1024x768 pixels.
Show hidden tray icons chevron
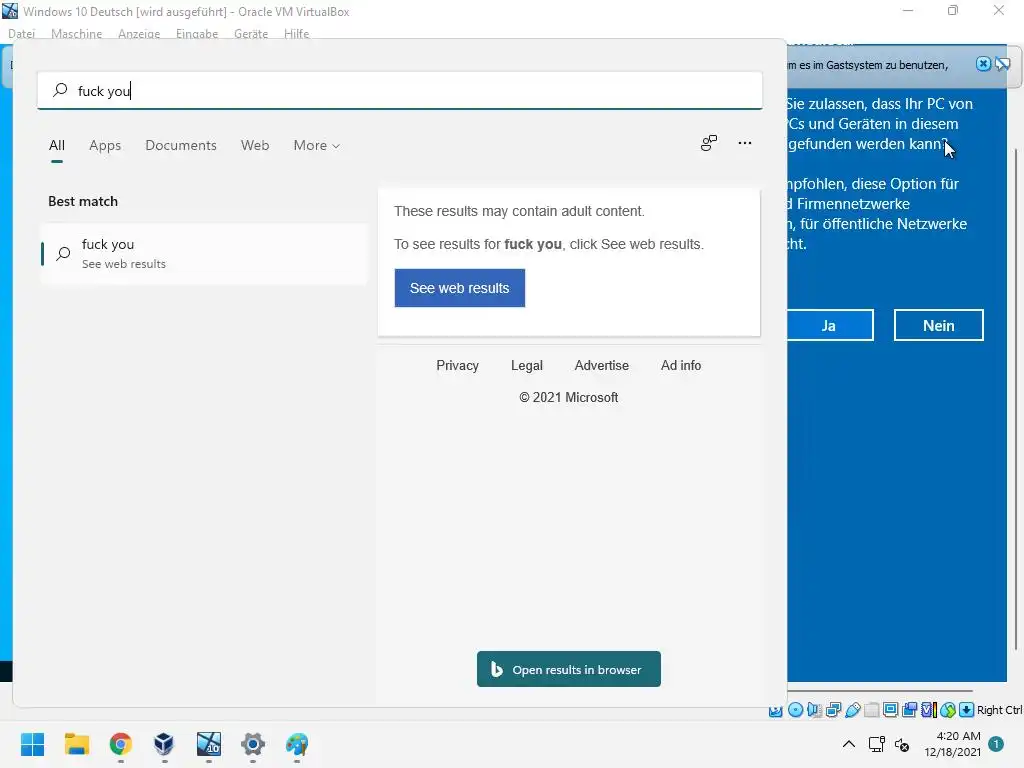(x=849, y=744)
